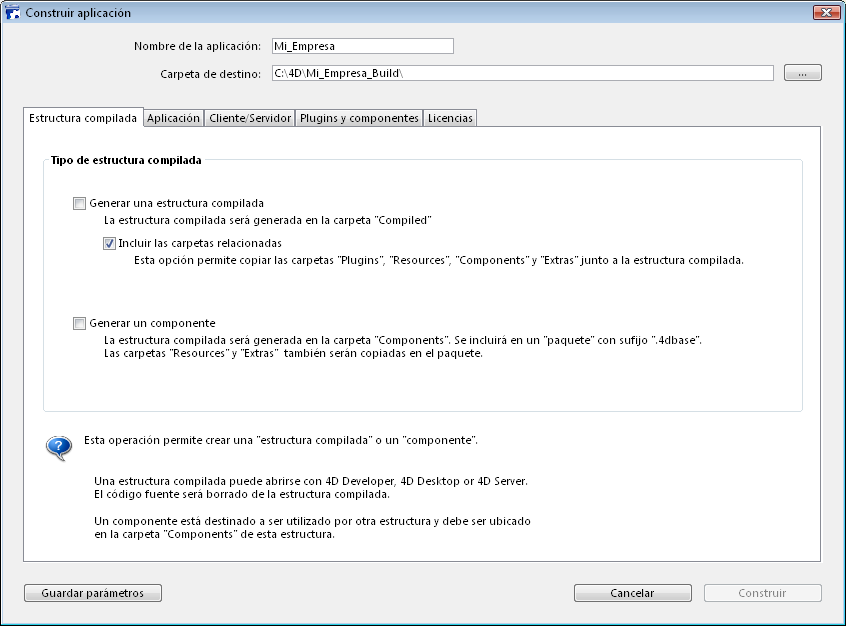Select the Licencias tab

450,118
